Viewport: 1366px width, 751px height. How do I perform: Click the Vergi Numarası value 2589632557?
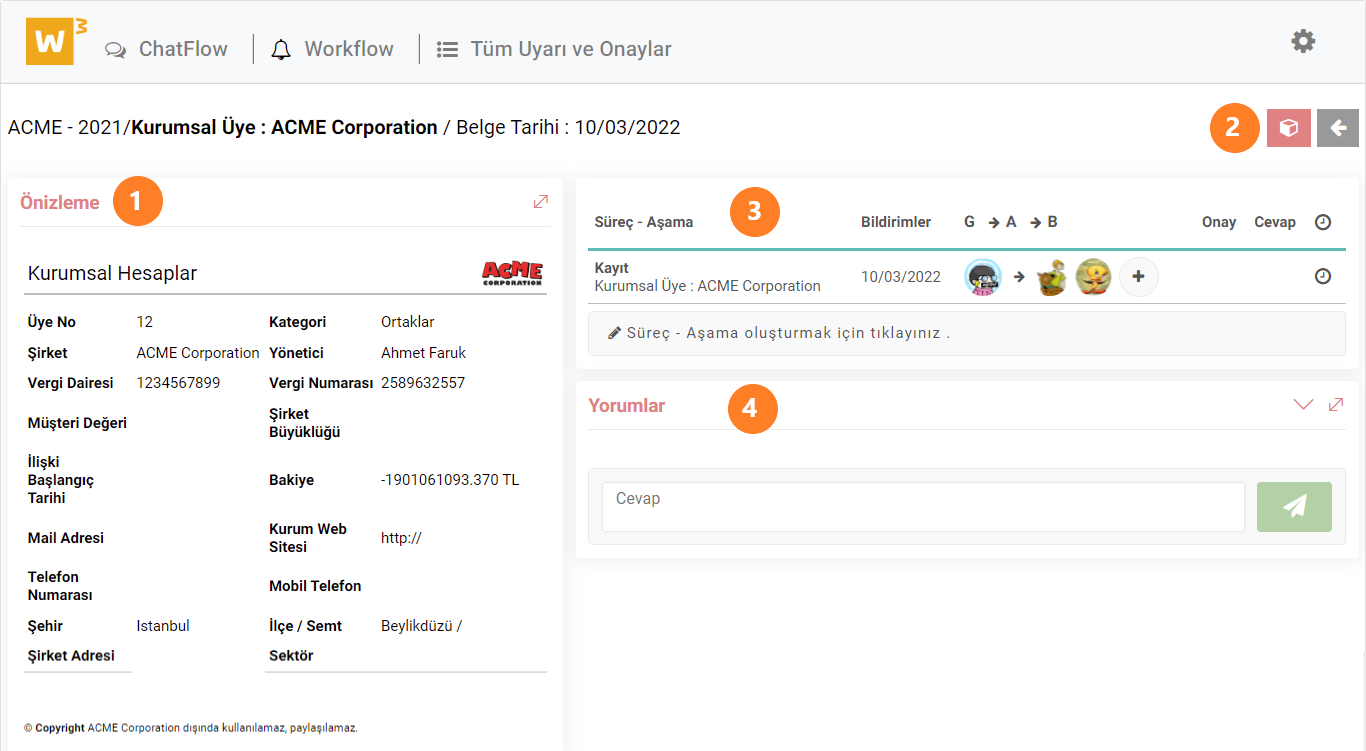click(423, 383)
